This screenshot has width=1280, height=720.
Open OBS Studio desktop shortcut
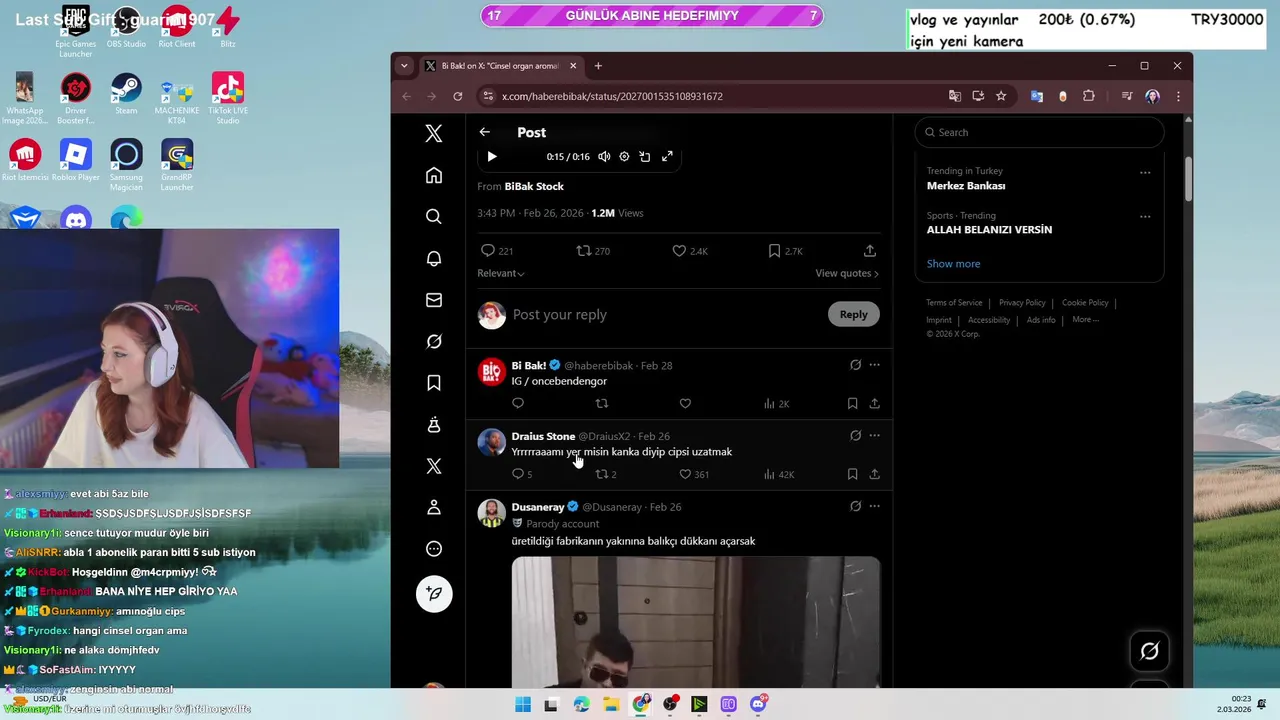tap(126, 28)
